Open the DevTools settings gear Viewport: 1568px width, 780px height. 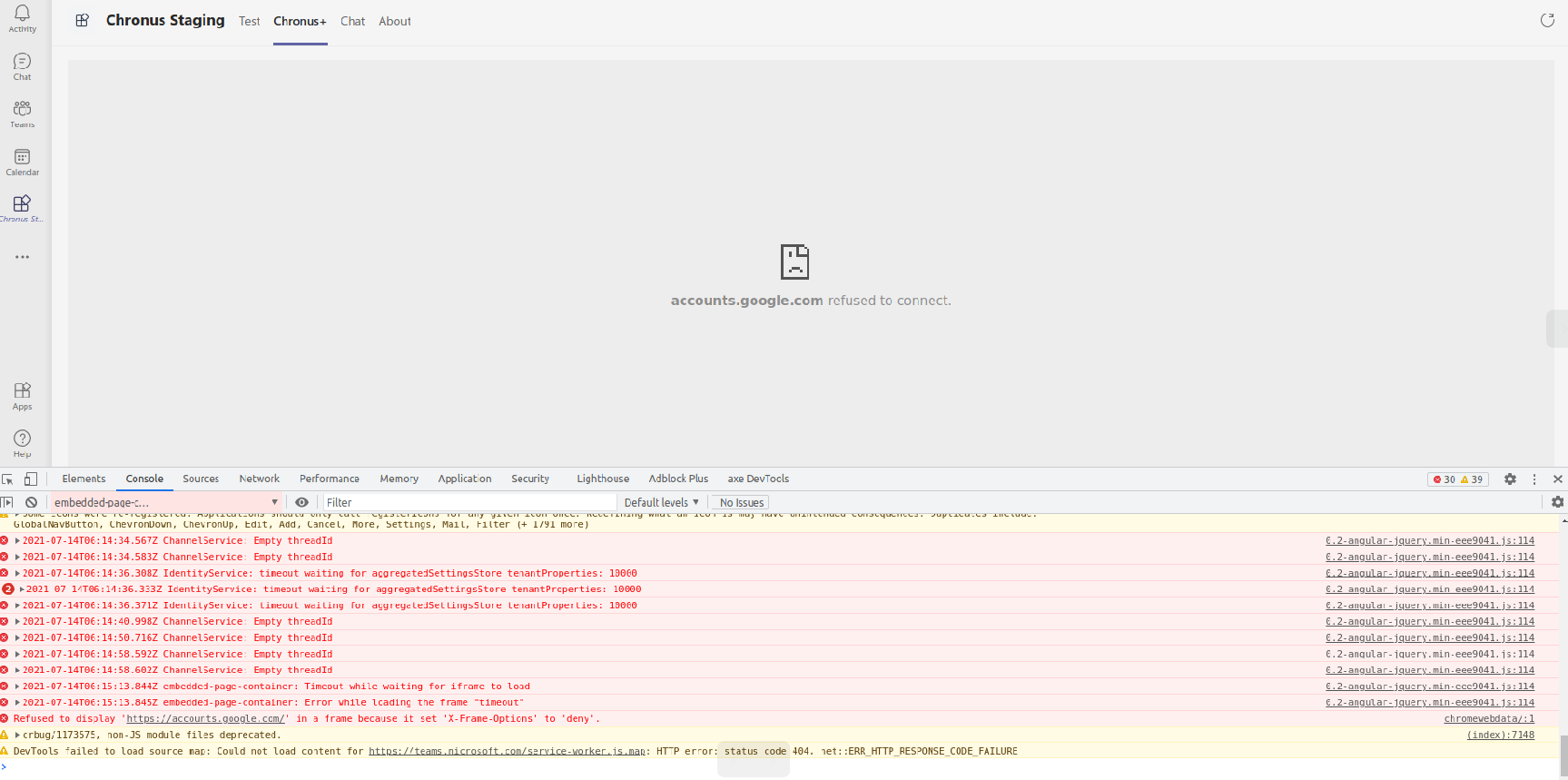point(1510,479)
